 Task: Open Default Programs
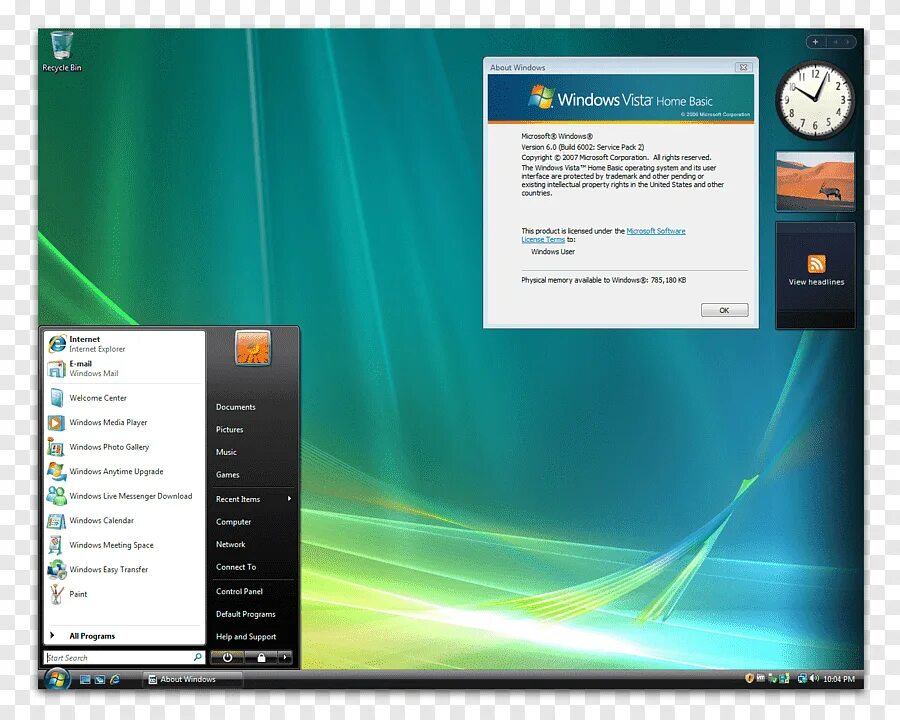click(253, 614)
